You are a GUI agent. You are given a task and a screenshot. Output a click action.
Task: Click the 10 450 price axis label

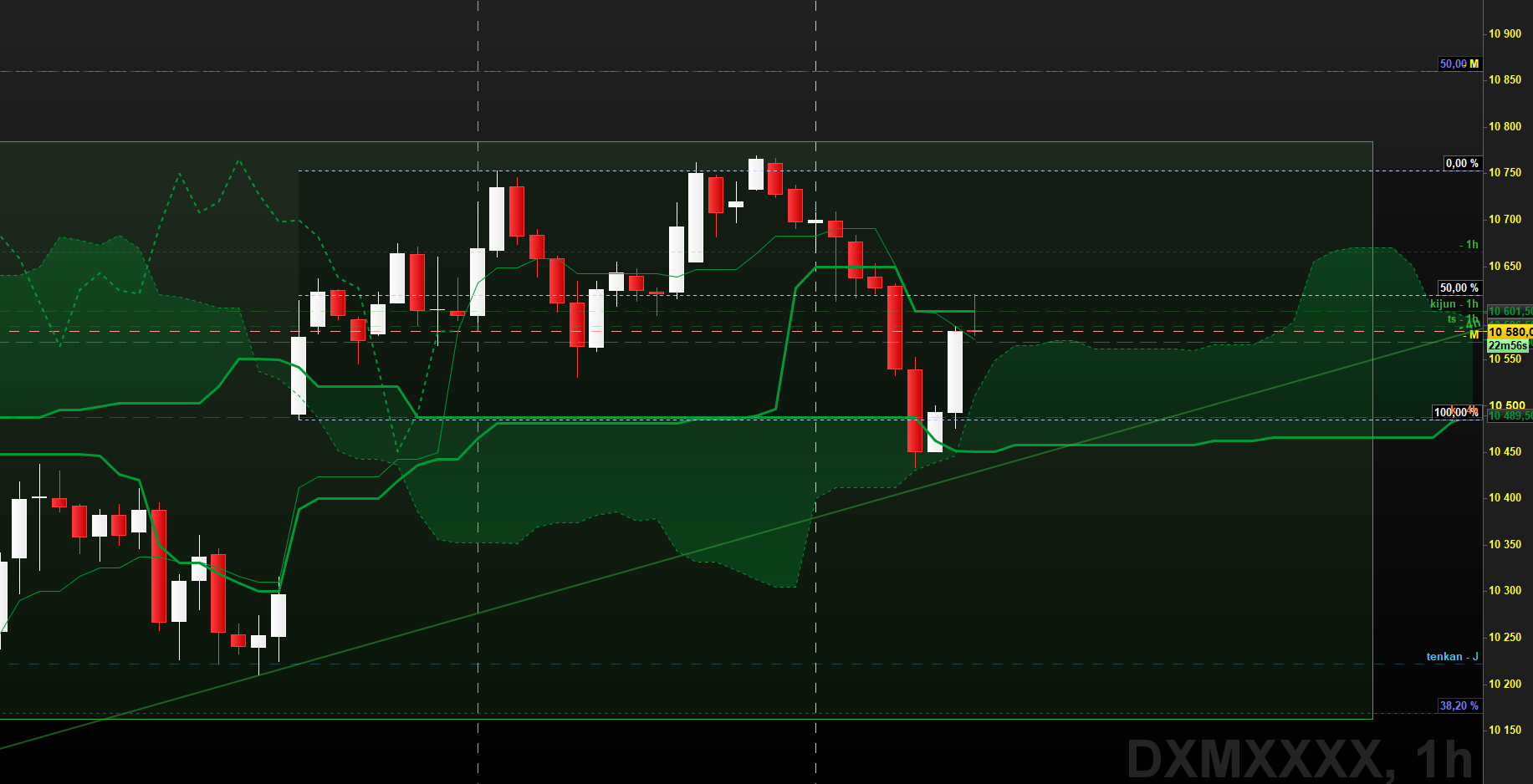(x=1505, y=452)
